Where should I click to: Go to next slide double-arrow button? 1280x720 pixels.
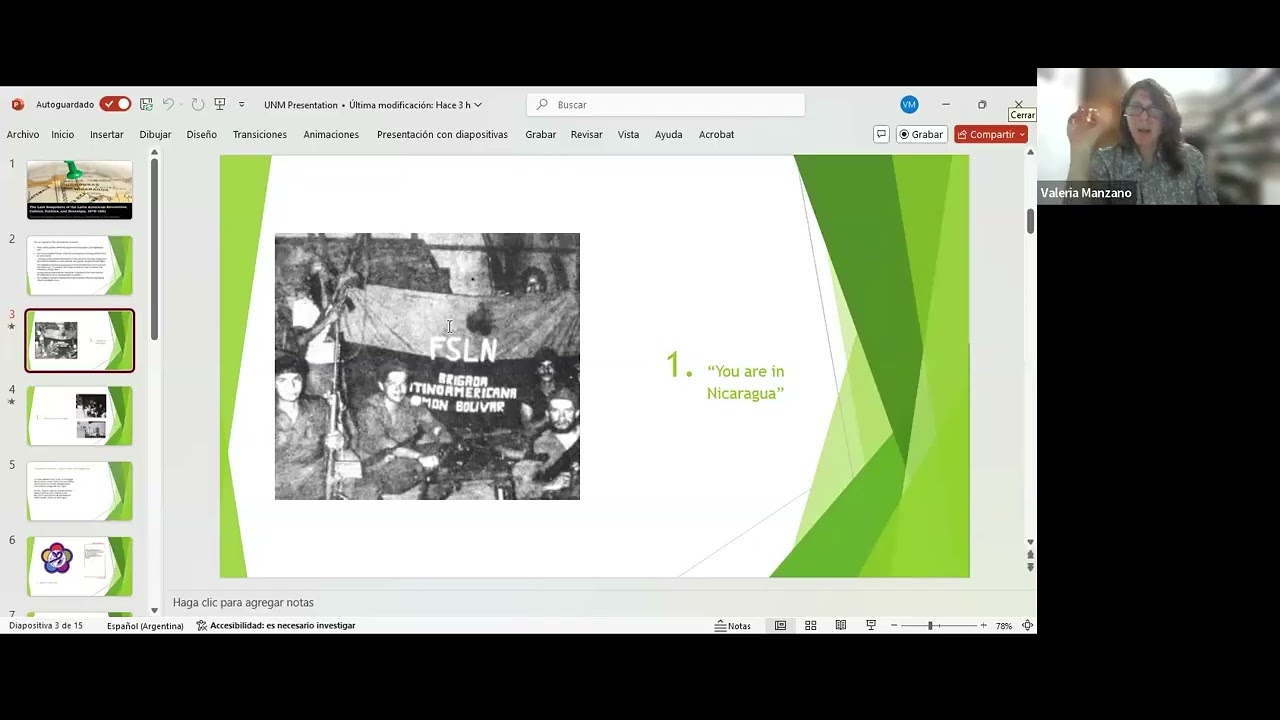pyautogui.click(x=1030, y=567)
